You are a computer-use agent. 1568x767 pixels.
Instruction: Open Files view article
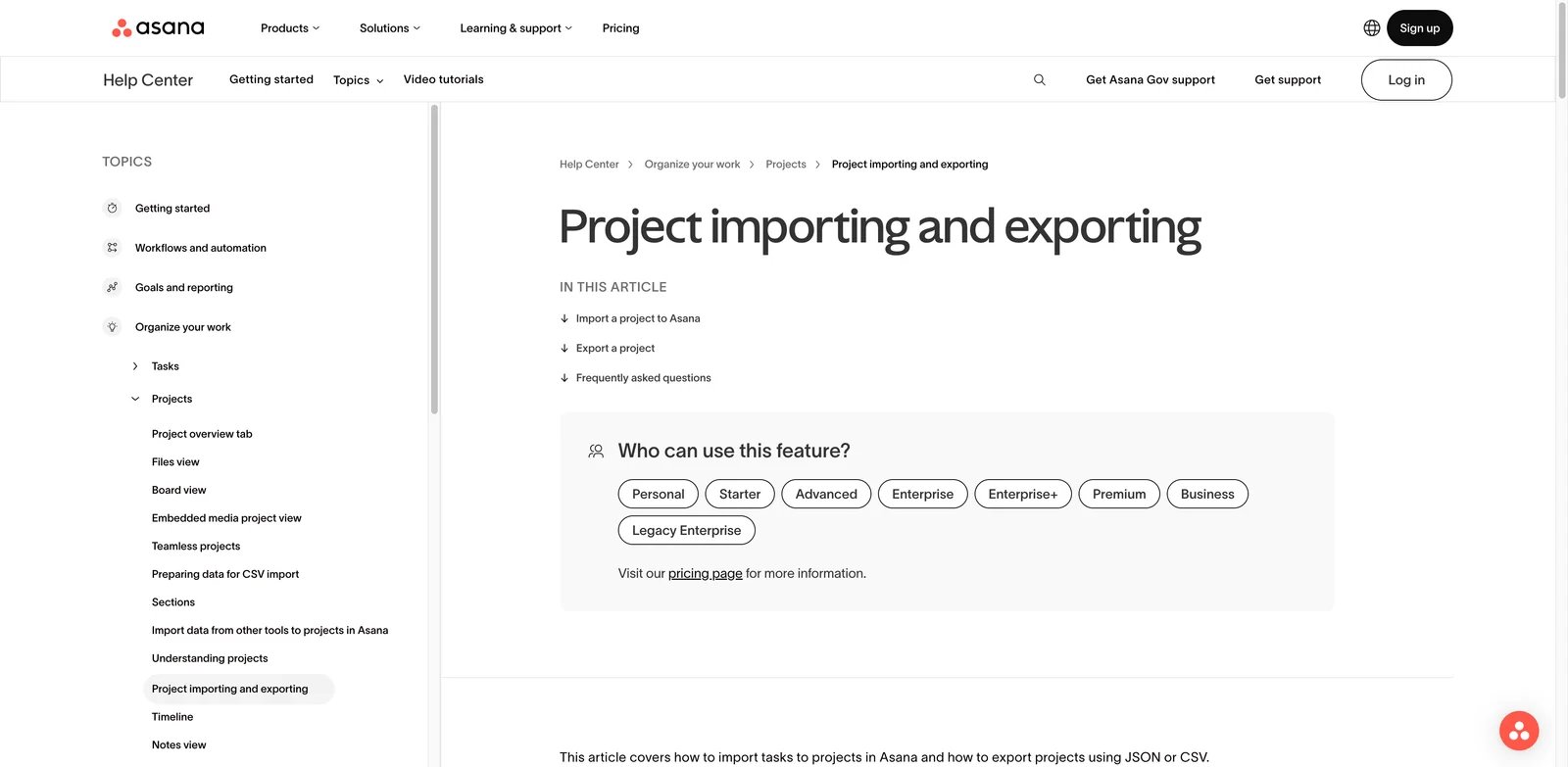(175, 462)
